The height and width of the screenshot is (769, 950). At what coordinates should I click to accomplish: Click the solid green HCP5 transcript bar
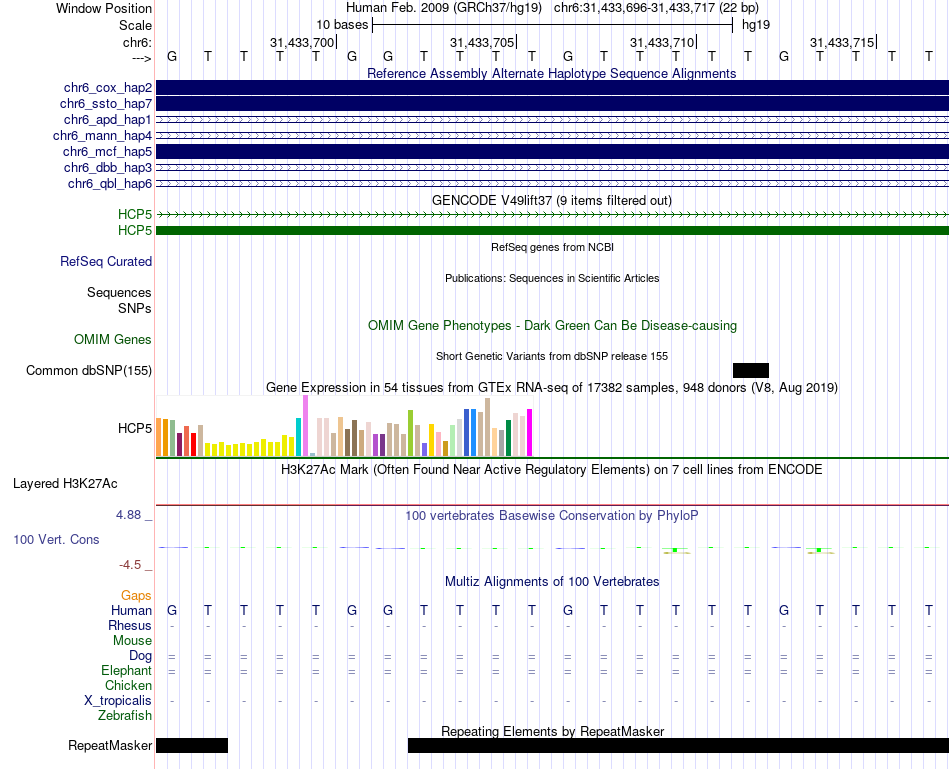[x=552, y=231]
